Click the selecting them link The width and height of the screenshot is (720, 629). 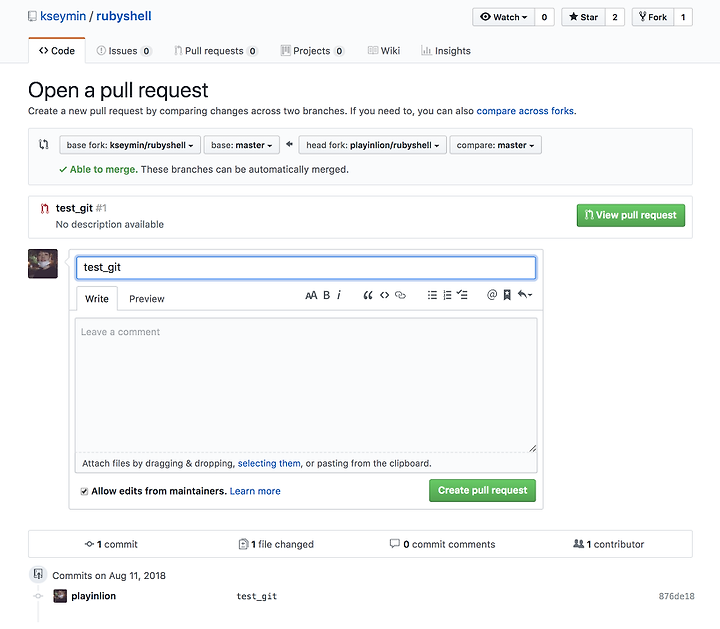[x=269, y=463]
